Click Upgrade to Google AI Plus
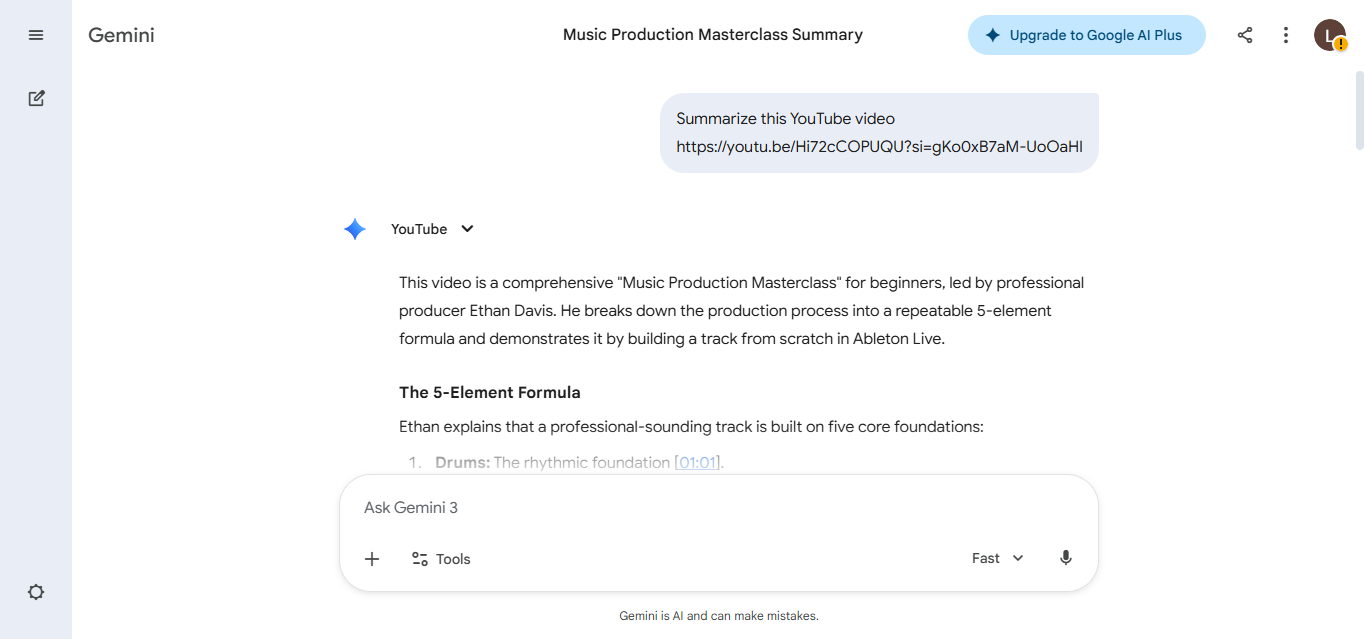 tap(1086, 34)
